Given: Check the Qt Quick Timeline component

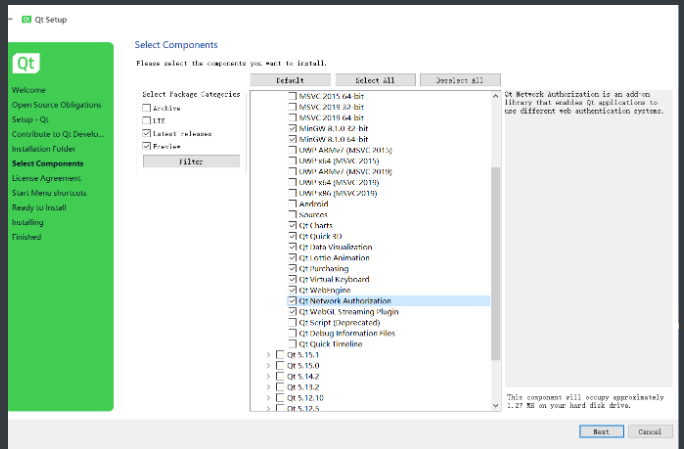Looking at the screenshot, I should pyautogui.click(x=293, y=344).
